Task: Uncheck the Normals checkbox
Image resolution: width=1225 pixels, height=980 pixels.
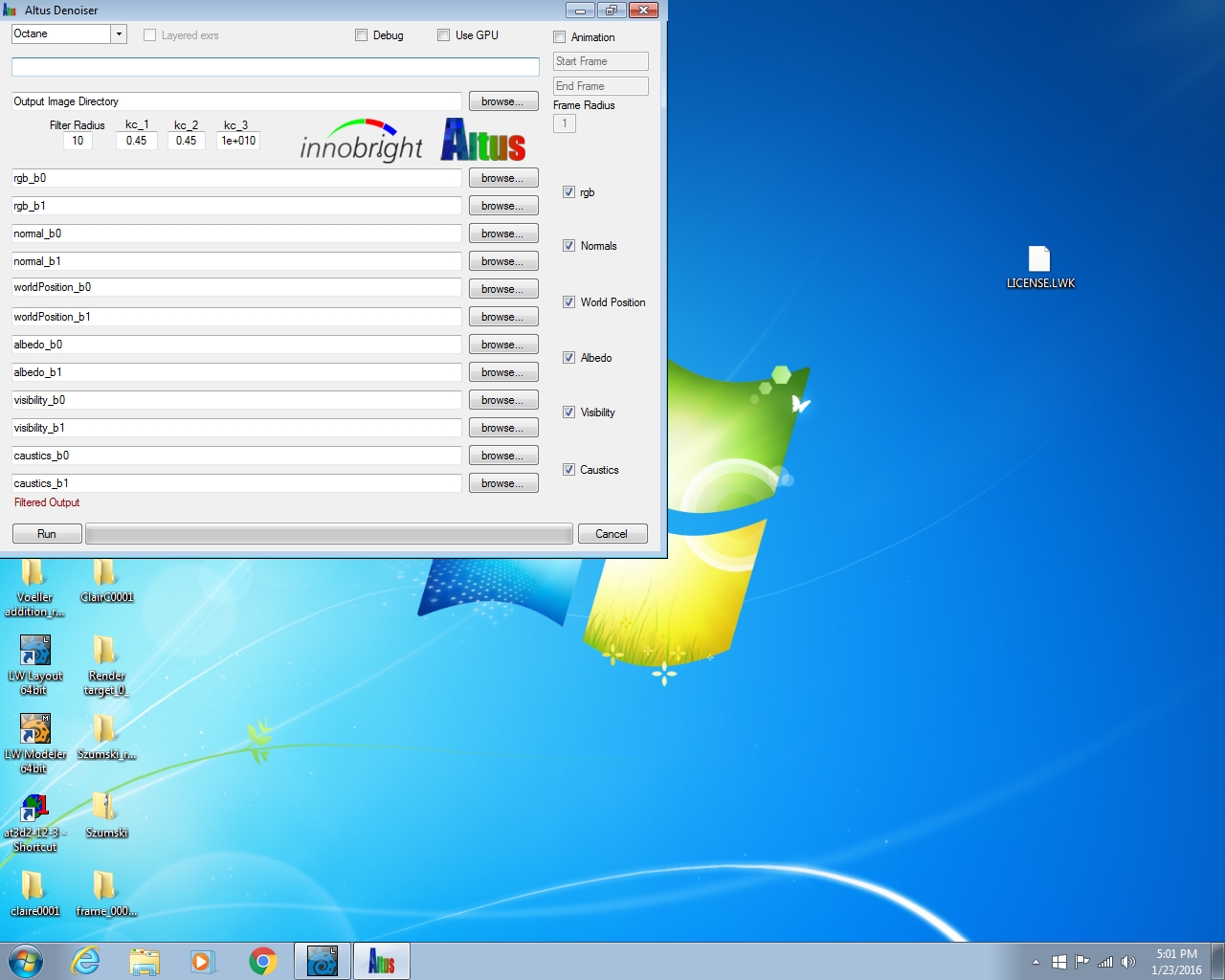Action: pos(568,246)
